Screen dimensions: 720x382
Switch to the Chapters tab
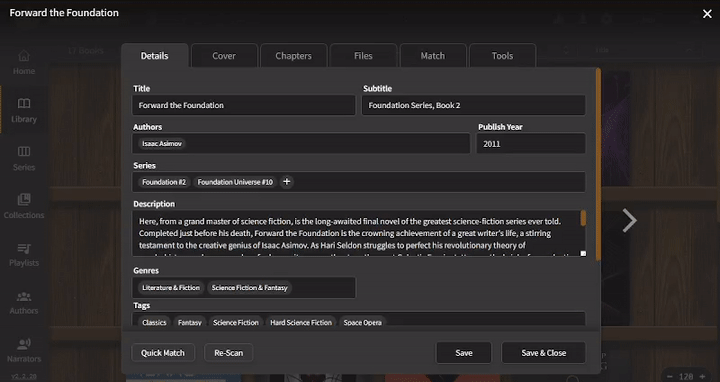click(x=293, y=56)
